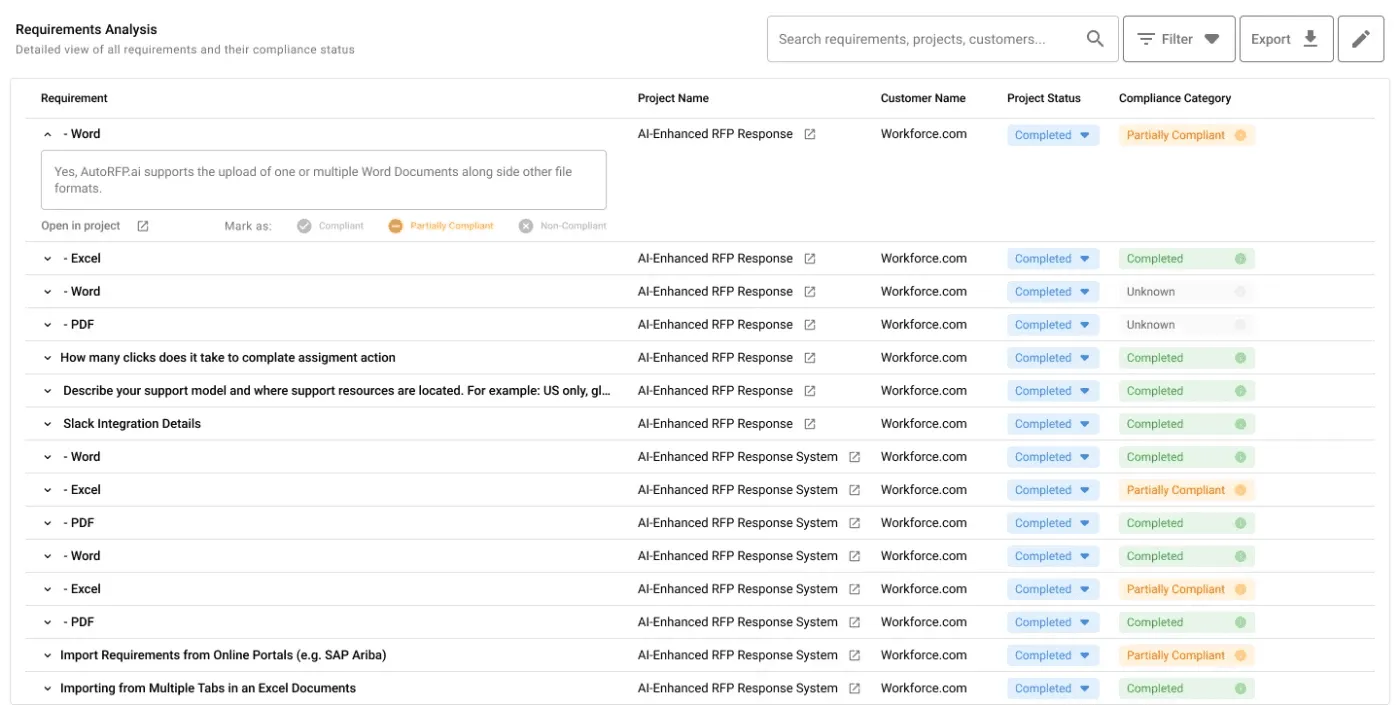Click the Project Status column header
Viewport: 1400px width, 705px height.
pyautogui.click(x=1044, y=98)
